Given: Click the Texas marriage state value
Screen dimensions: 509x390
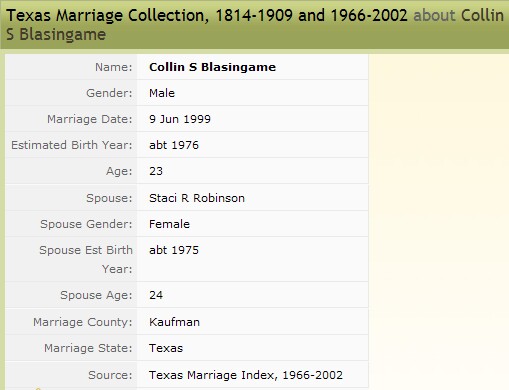Looking at the screenshot, I should pyautogui.click(x=166, y=348).
